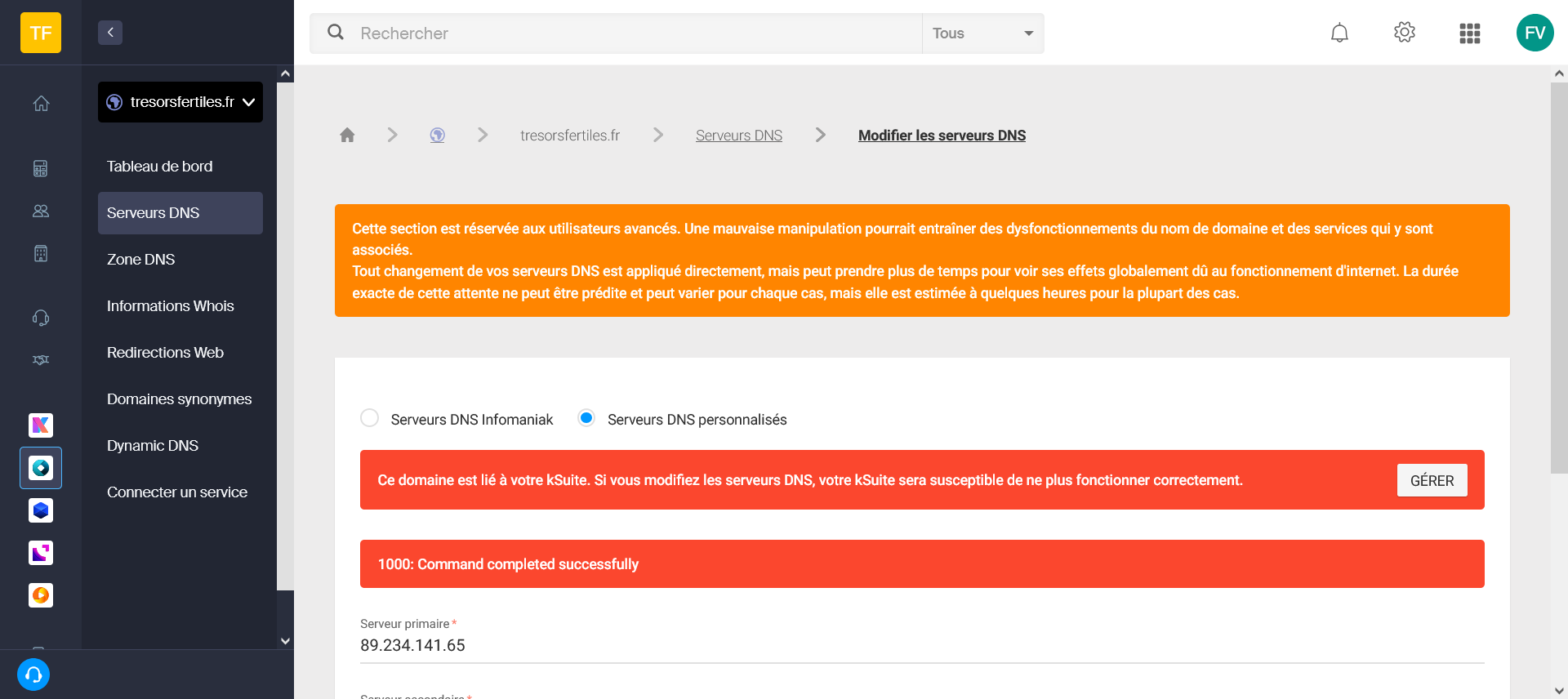Screen dimensions: 1568x699
Task: Click Modifier les serveurs DNS breadcrumb
Action: pos(942,136)
